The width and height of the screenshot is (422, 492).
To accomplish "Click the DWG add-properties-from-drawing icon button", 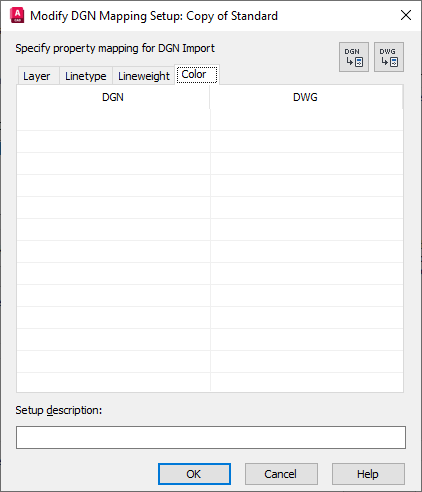I will (x=389, y=57).
